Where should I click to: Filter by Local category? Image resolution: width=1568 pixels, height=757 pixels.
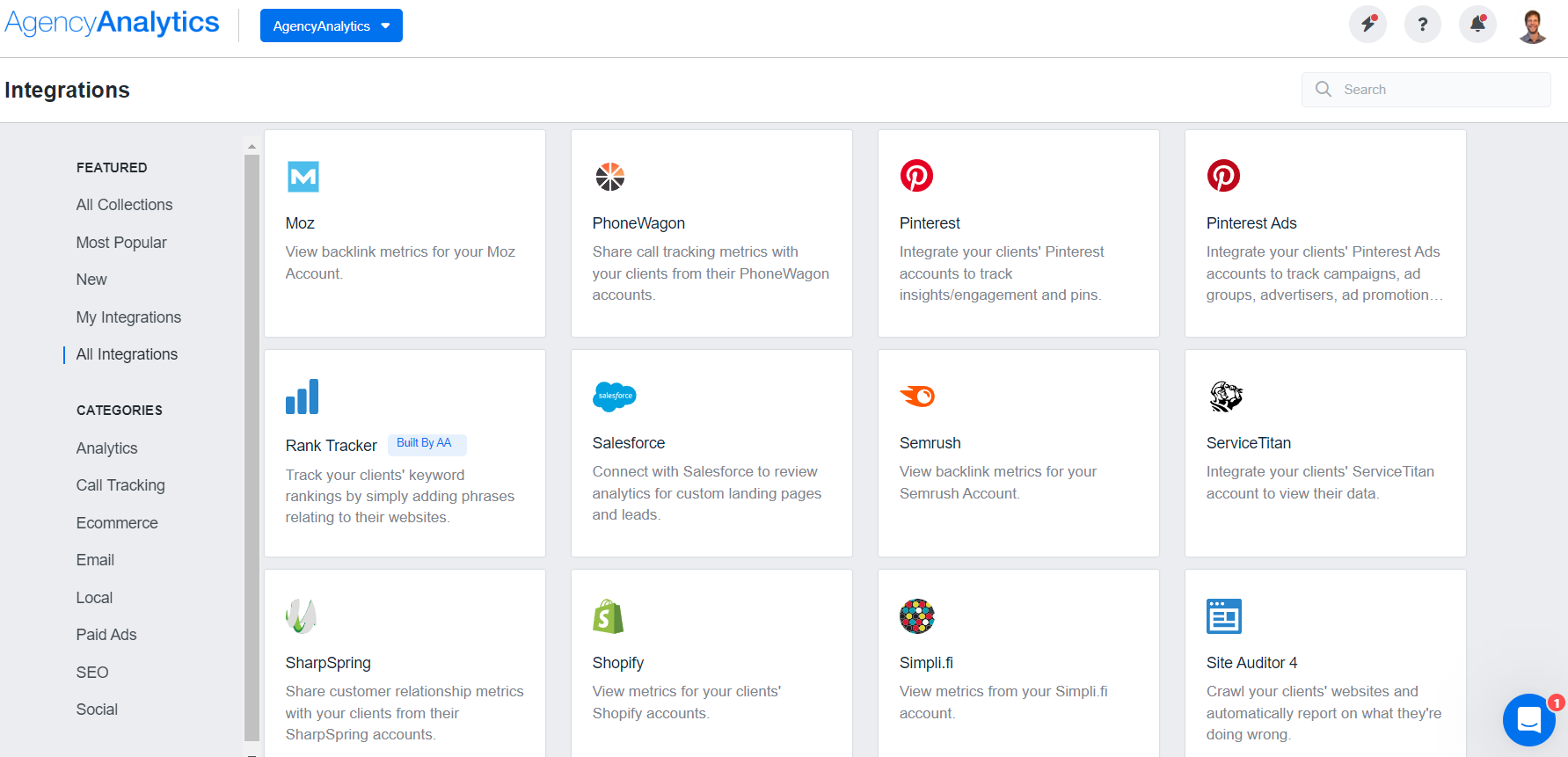click(x=94, y=598)
